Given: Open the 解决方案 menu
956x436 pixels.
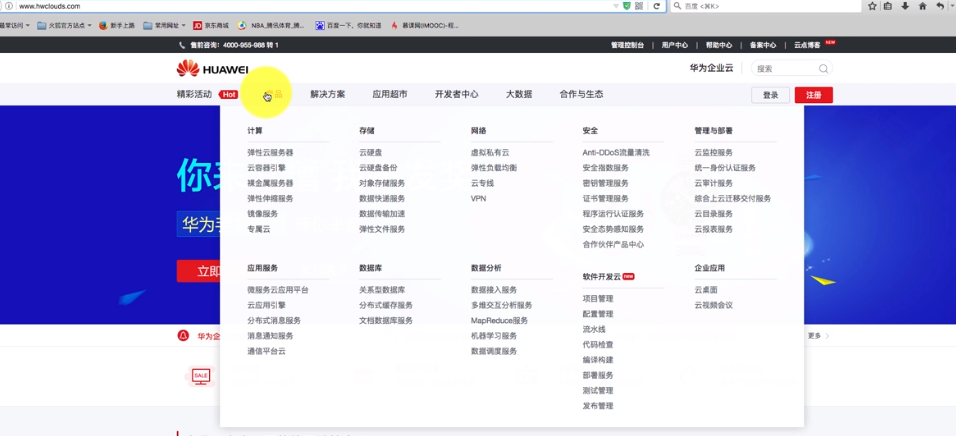Looking at the screenshot, I should [x=327, y=95].
